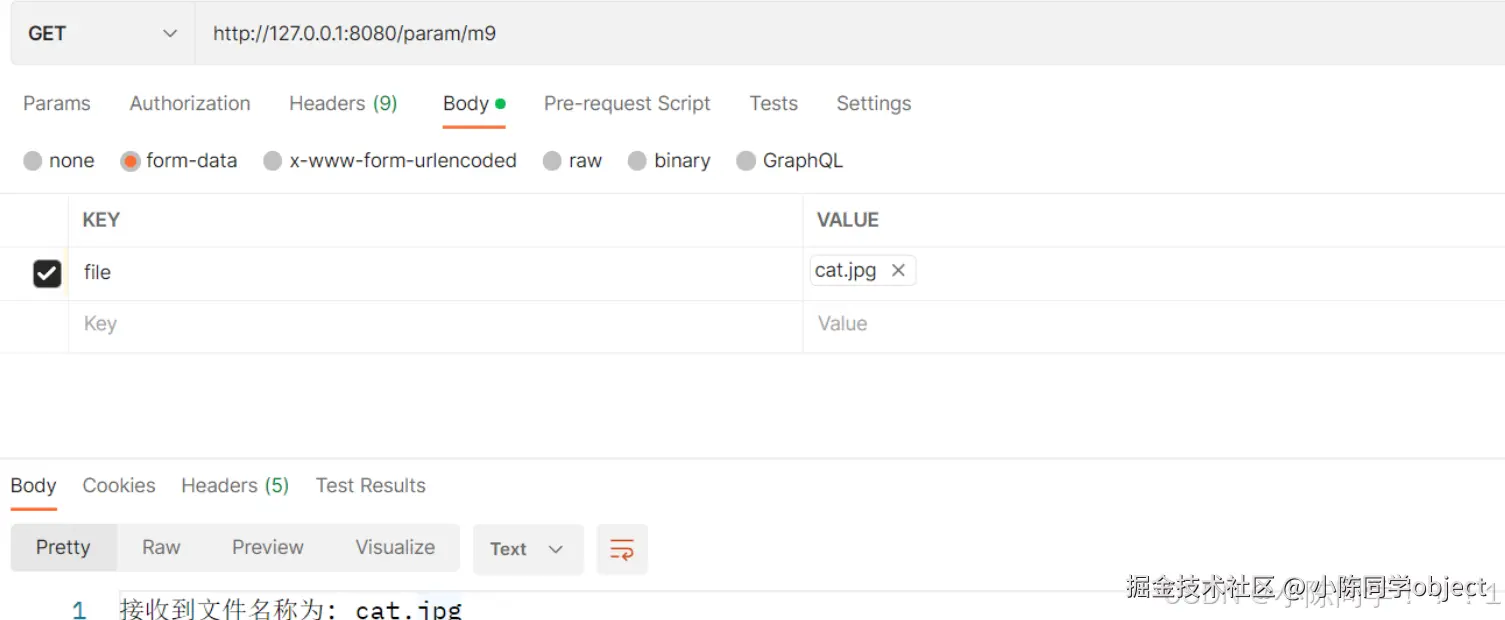Open the response Headers (5) tab
The height and width of the screenshot is (620, 1505).
(235, 486)
